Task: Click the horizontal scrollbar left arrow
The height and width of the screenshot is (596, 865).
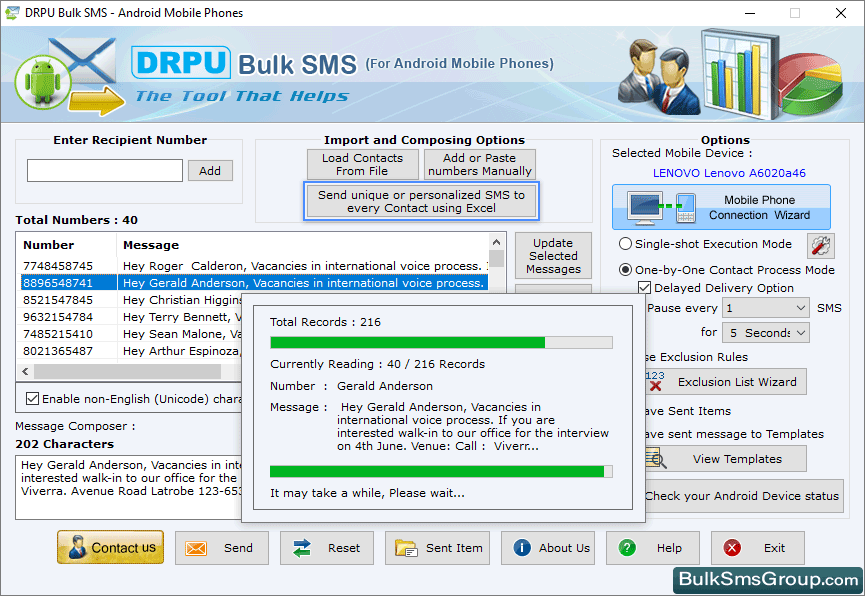Action: click(25, 371)
